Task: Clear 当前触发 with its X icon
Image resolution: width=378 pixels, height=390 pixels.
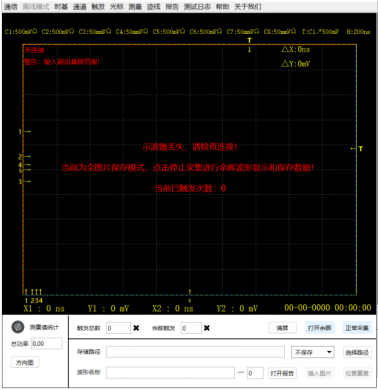Action: (207, 328)
